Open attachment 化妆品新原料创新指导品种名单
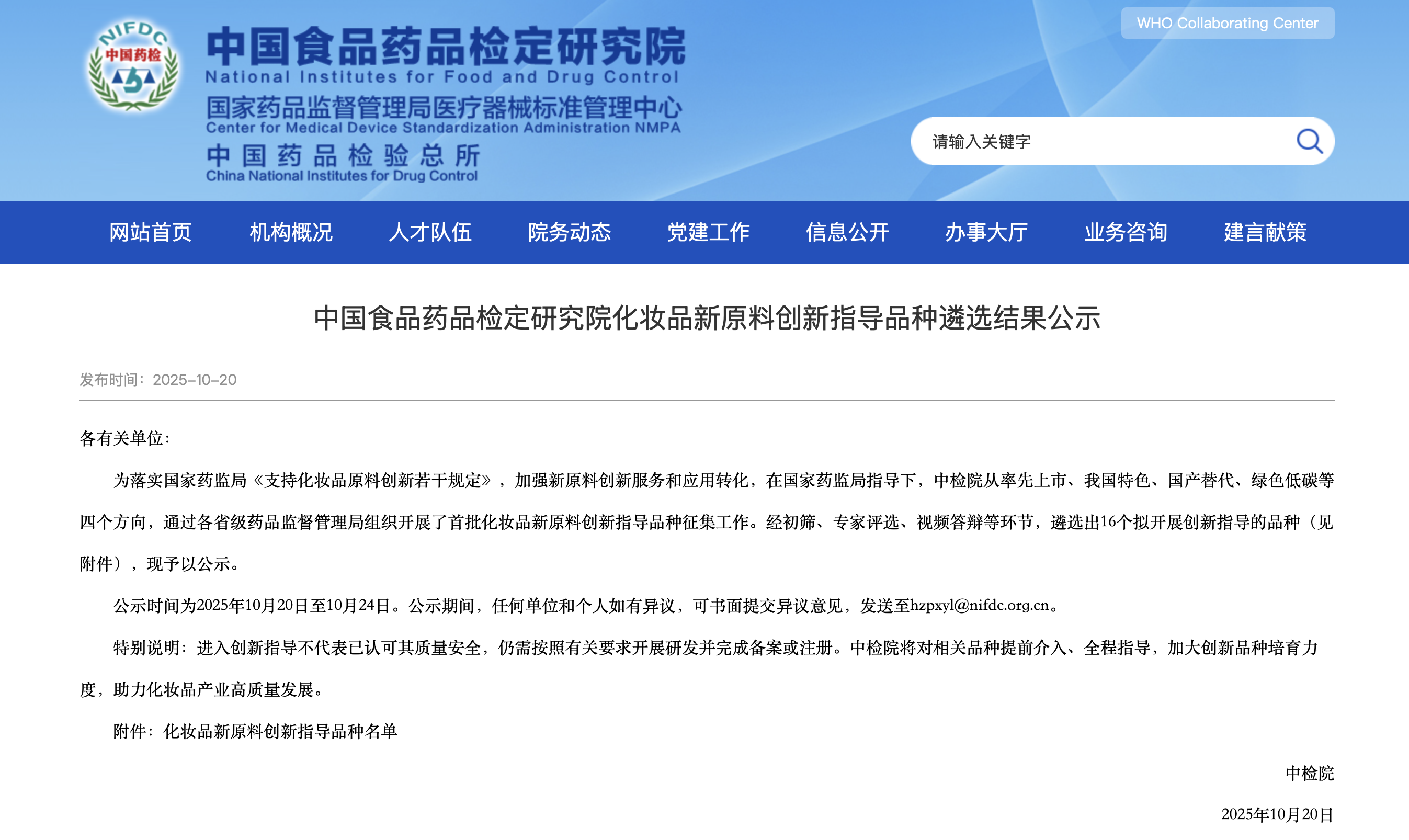Image resolution: width=1409 pixels, height=840 pixels. [280, 731]
